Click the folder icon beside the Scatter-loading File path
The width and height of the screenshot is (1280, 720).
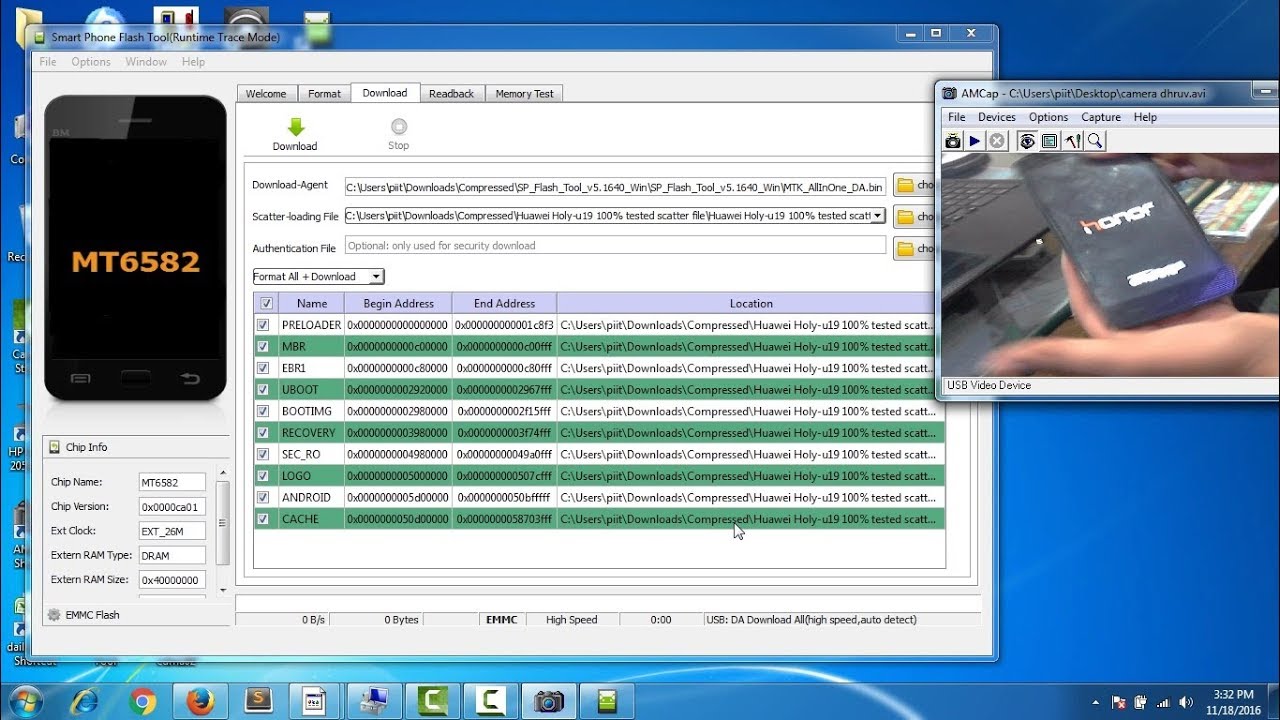[905, 217]
